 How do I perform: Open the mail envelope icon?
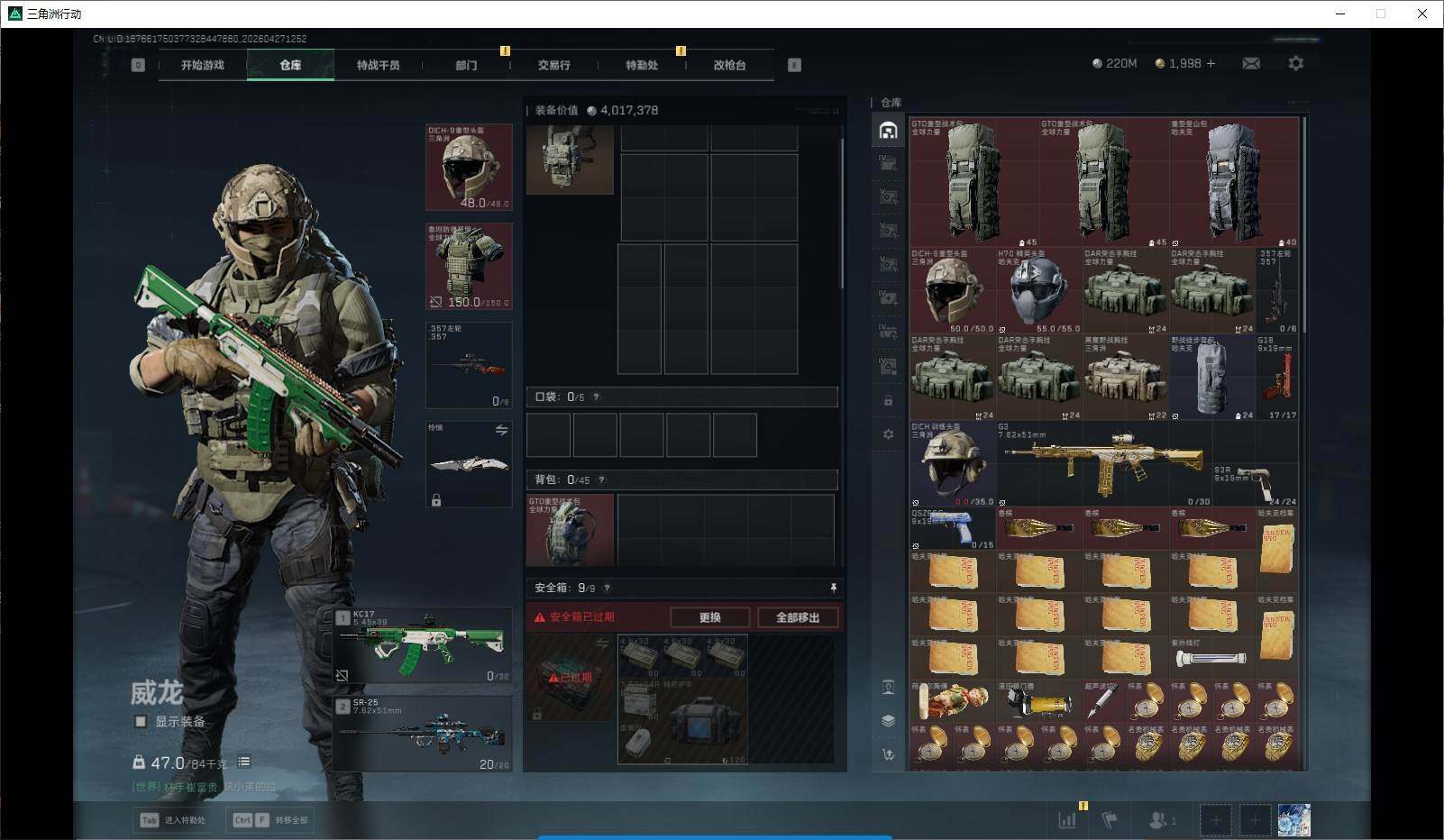click(x=1251, y=63)
